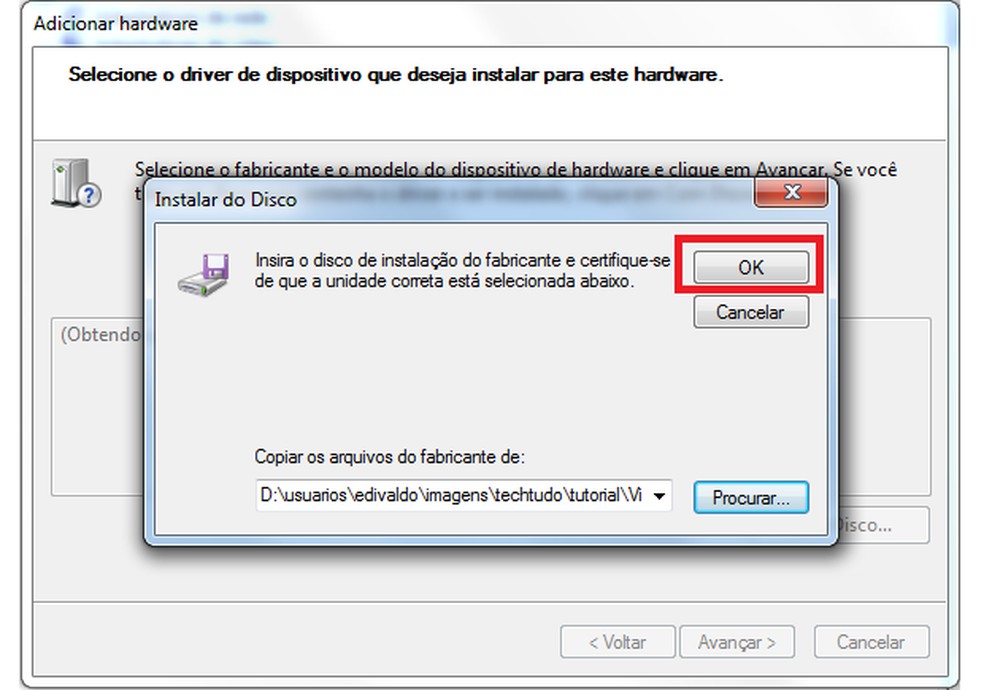Viewport: 984px width, 690px height.
Task: Open the Procurar... file browser button
Action: [x=751, y=497]
